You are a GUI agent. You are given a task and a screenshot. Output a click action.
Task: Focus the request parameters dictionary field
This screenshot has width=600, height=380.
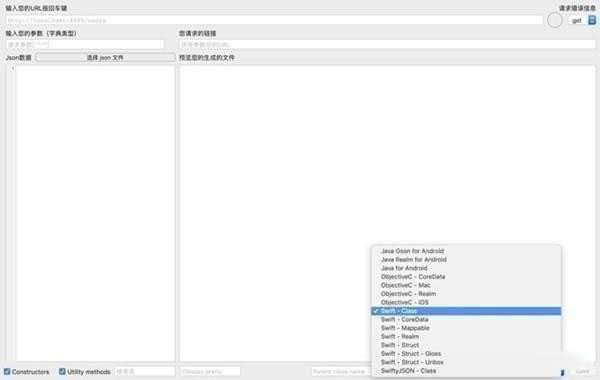click(85, 44)
